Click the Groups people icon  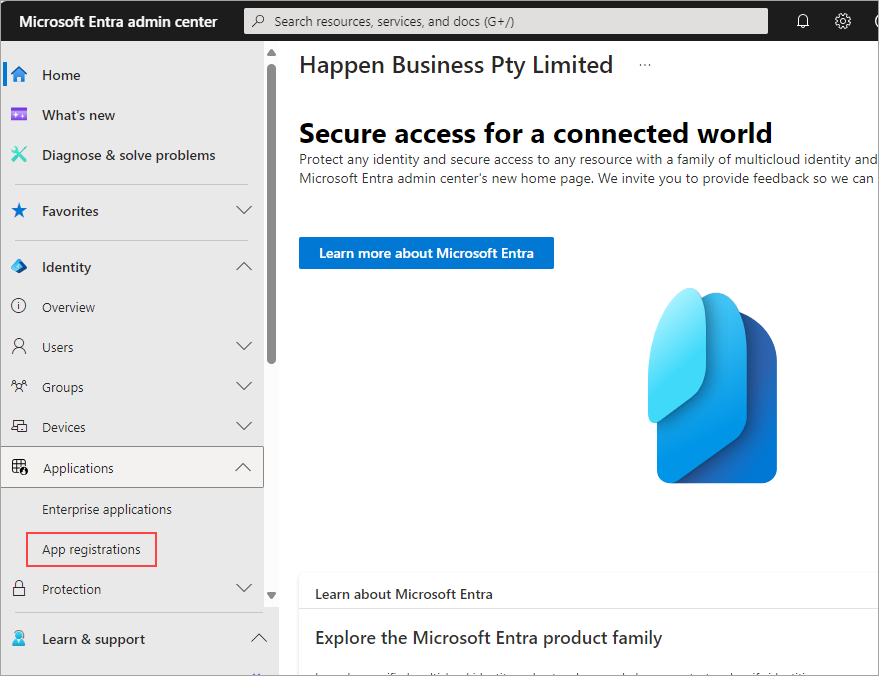(19, 387)
